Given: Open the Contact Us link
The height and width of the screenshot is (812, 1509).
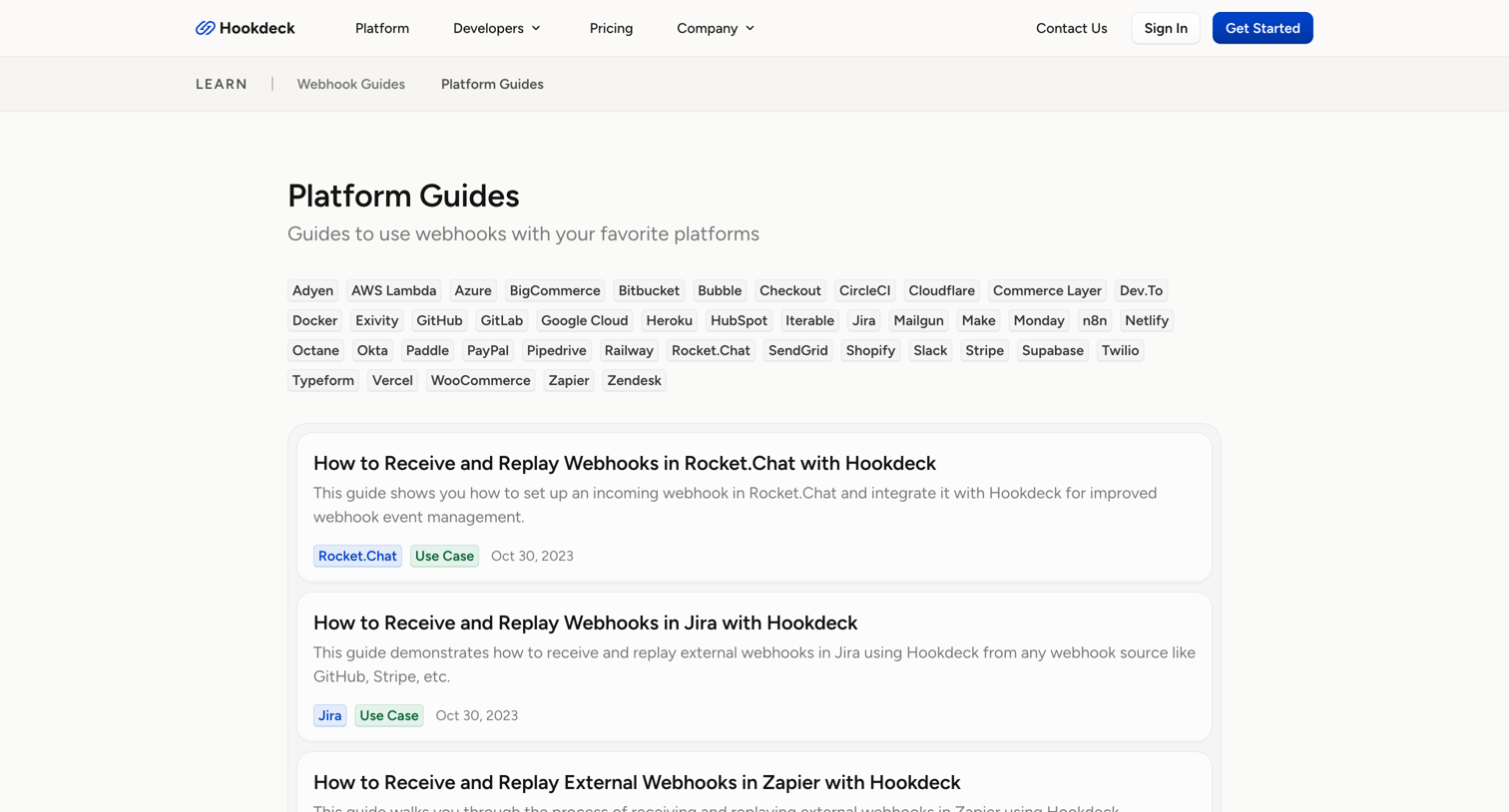Looking at the screenshot, I should click(x=1071, y=28).
